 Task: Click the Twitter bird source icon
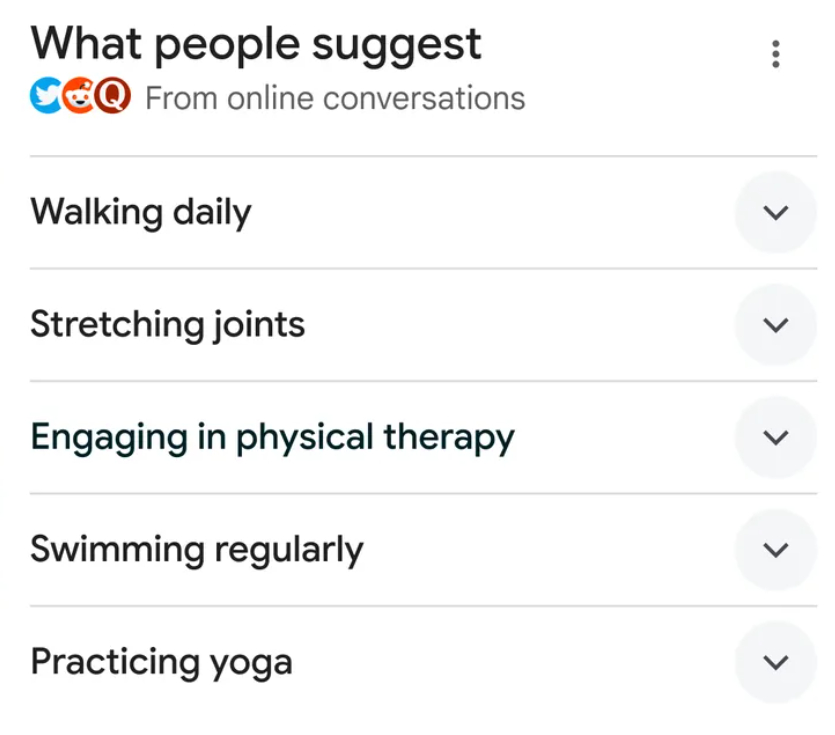tap(45, 97)
